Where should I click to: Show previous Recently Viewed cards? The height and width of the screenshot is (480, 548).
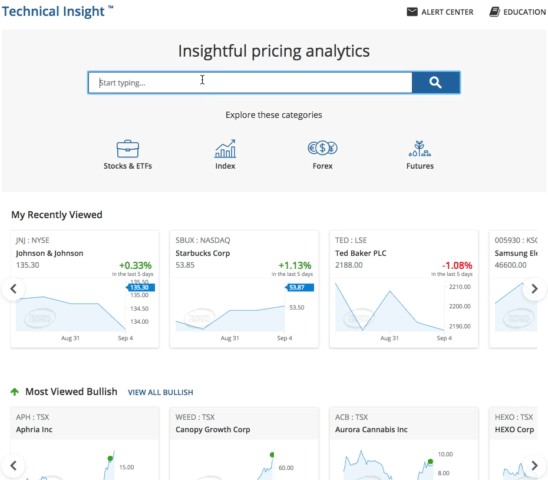click(x=13, y=289)
